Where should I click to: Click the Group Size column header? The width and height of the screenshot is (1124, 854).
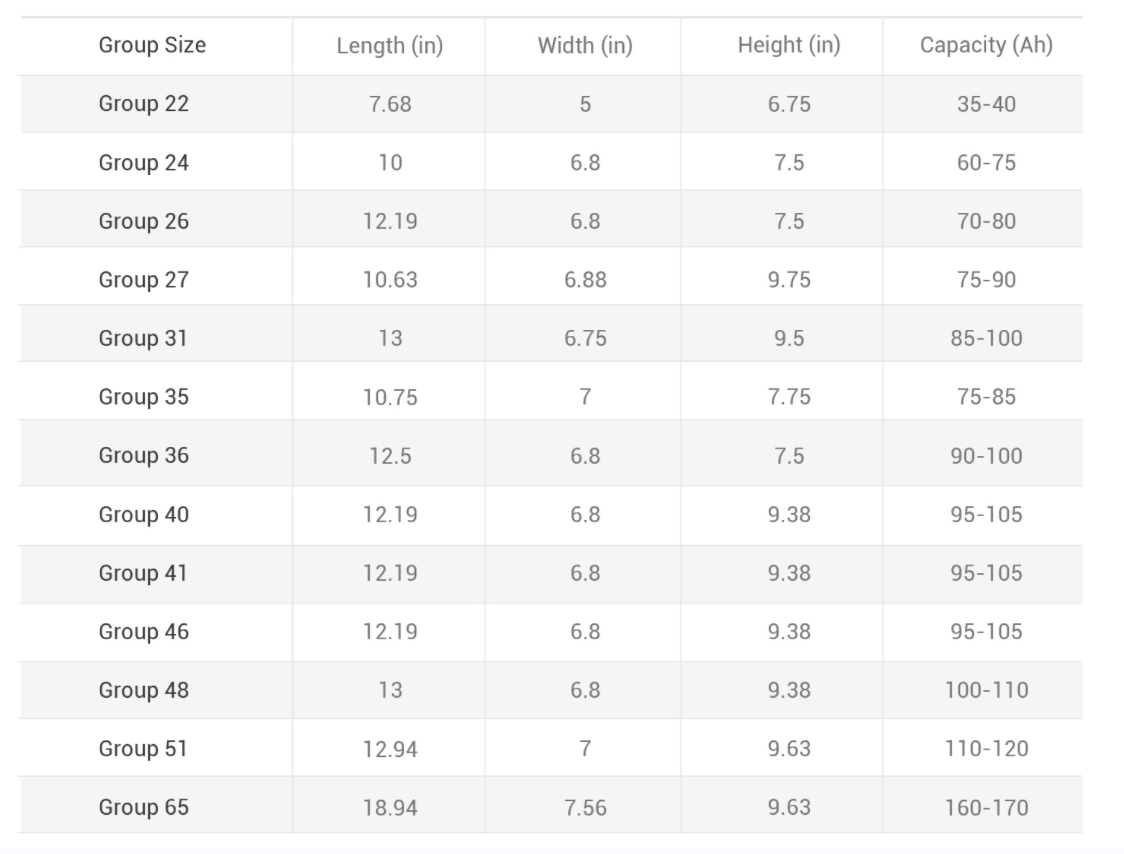click(152, 45)
